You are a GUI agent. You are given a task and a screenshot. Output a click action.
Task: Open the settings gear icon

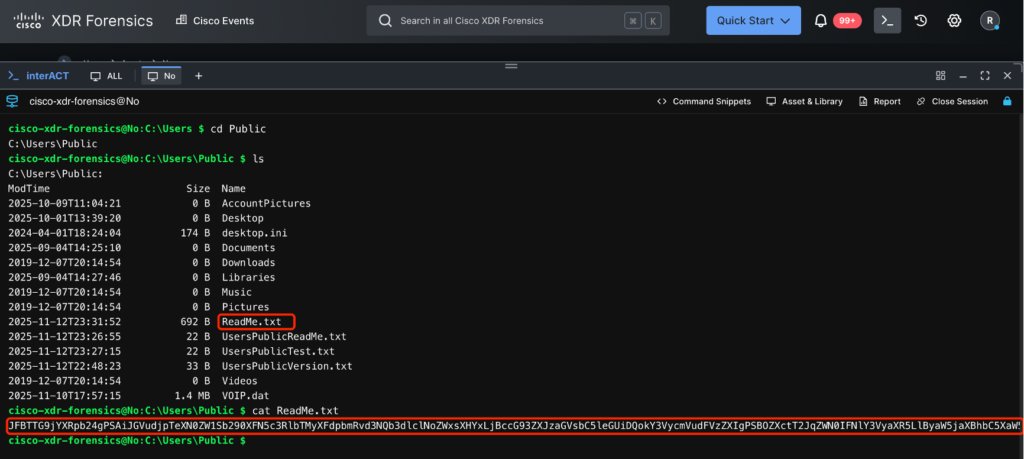pyautogui.click(x=954, y=20)
